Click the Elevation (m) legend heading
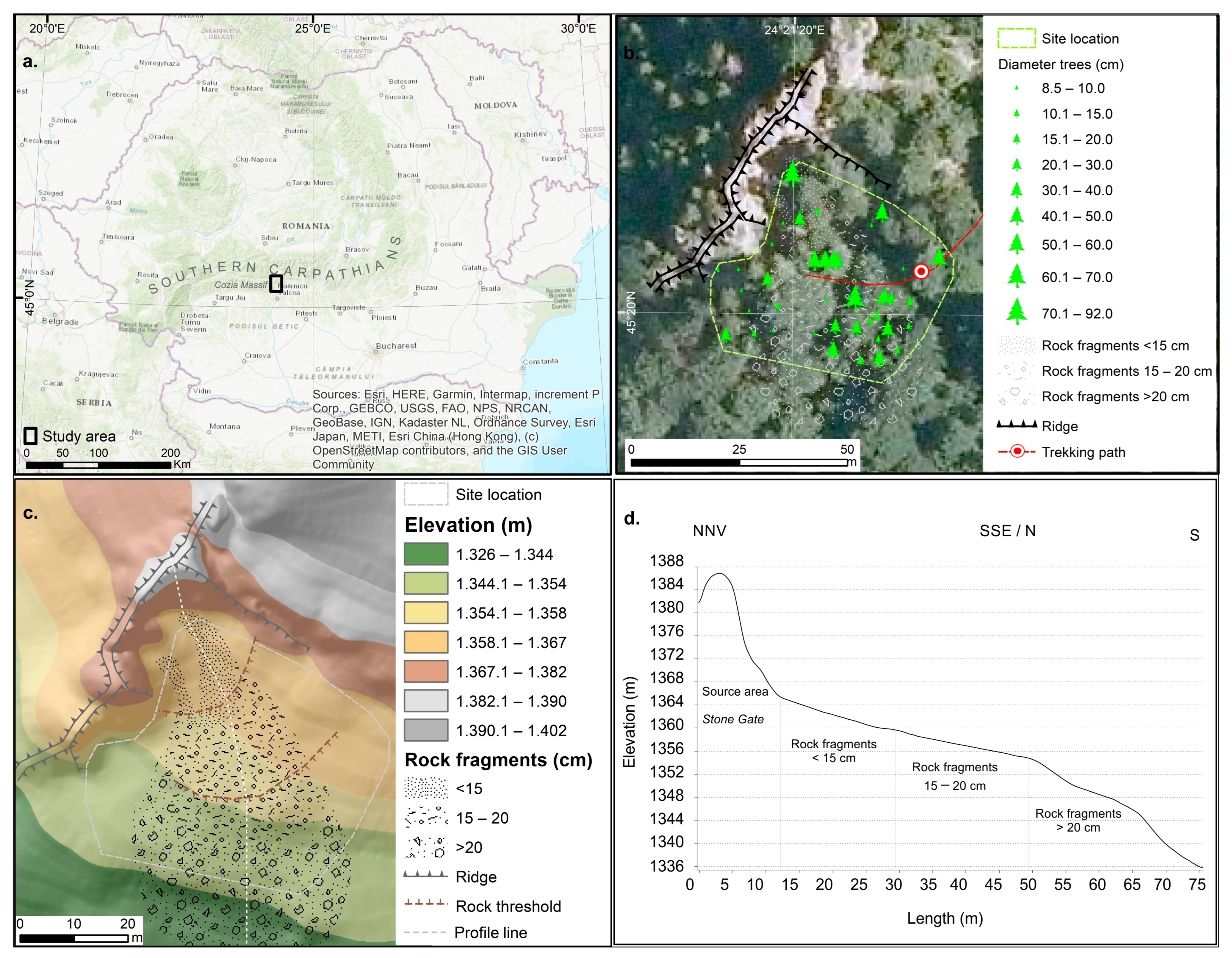Screen dimensions: 1232x958 [x=468, y=525]
